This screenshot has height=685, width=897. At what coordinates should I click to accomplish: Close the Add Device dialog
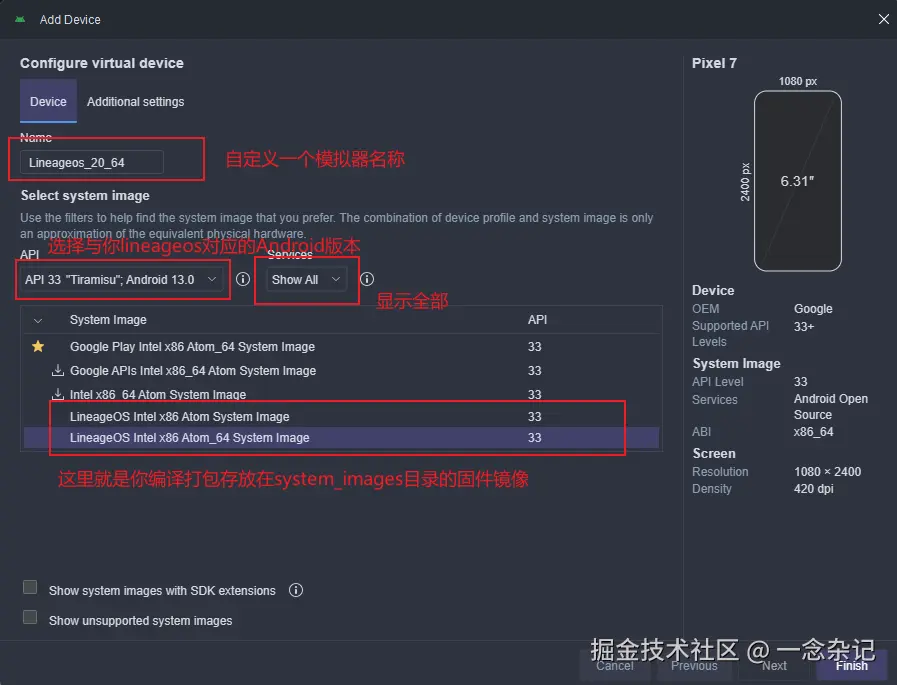(x=883, y=19)
